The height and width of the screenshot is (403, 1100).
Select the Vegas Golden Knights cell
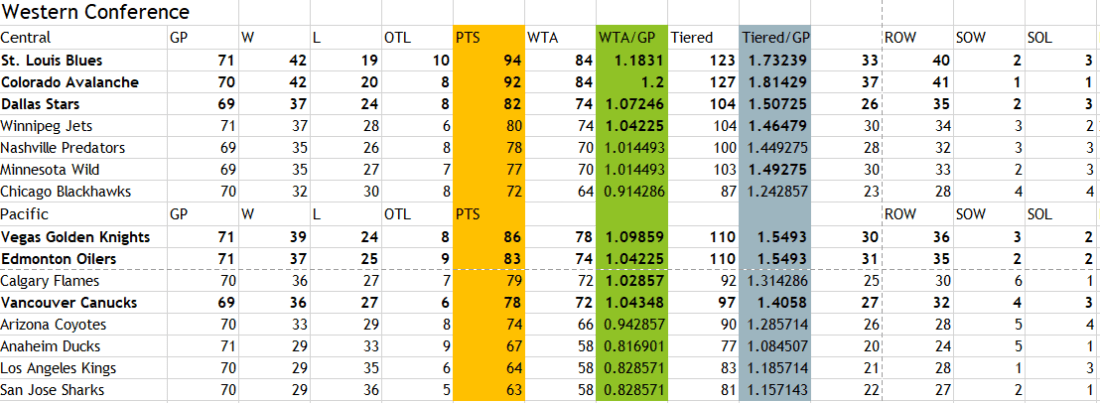[75, 237]
